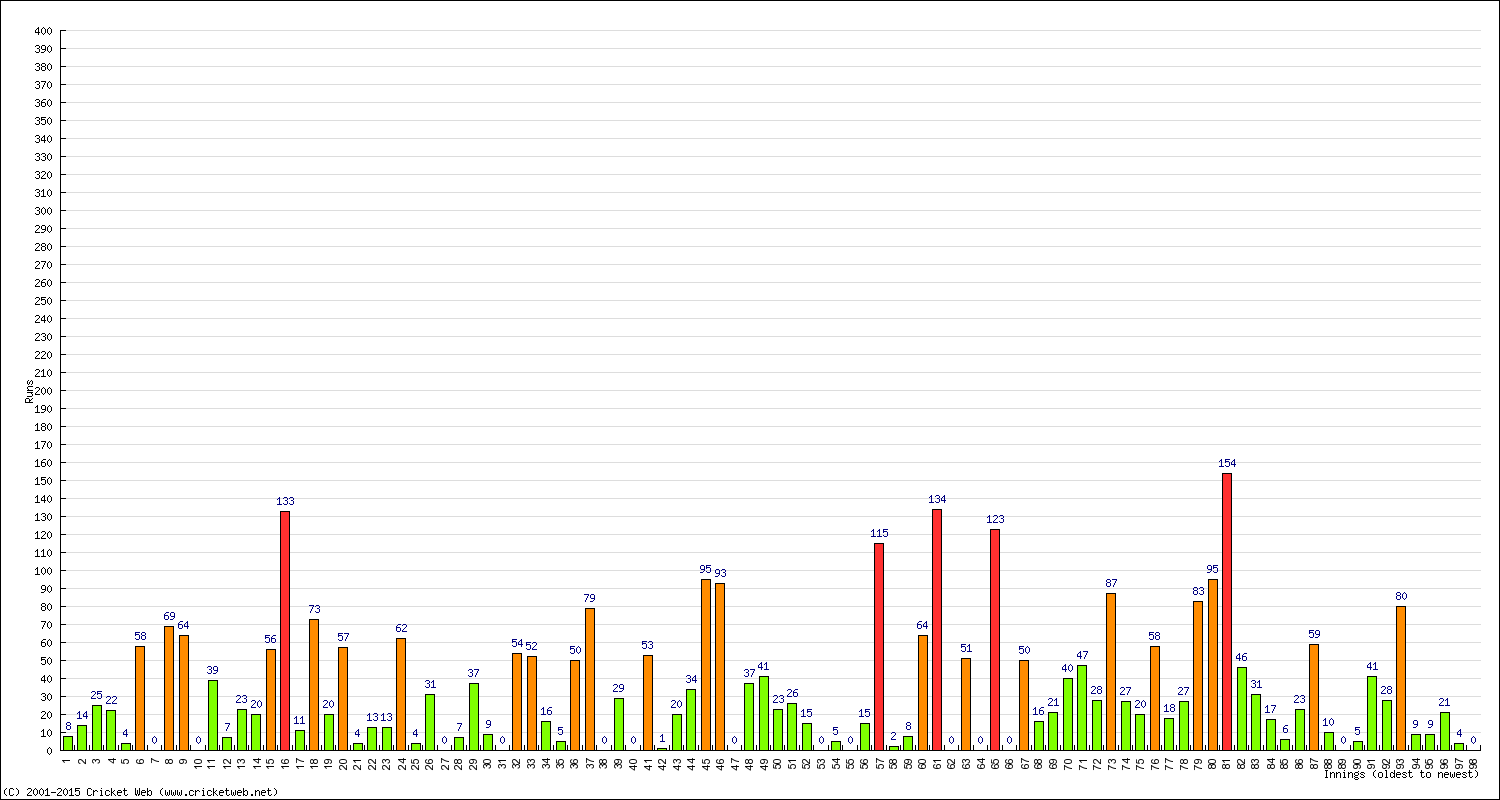This screenshot has height=800, width=1500.
Task: Pick the orange bar showing 73 runs
Action: tap(314, 685)
